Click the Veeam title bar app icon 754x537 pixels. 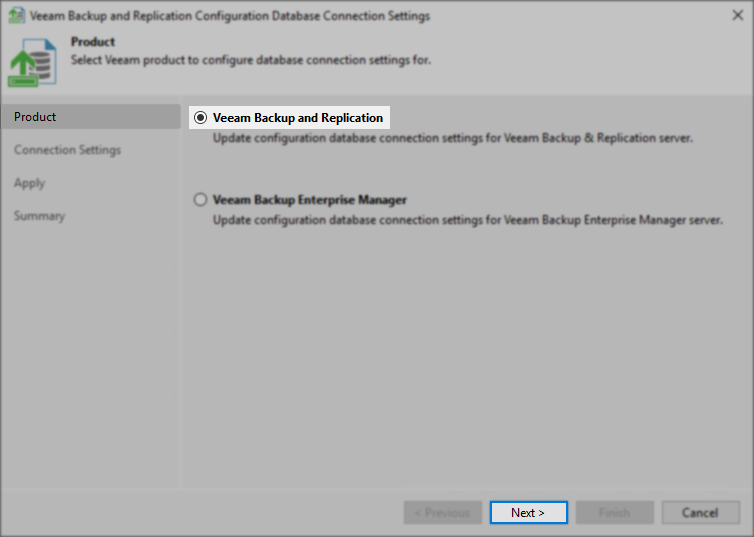pos(16,15)
